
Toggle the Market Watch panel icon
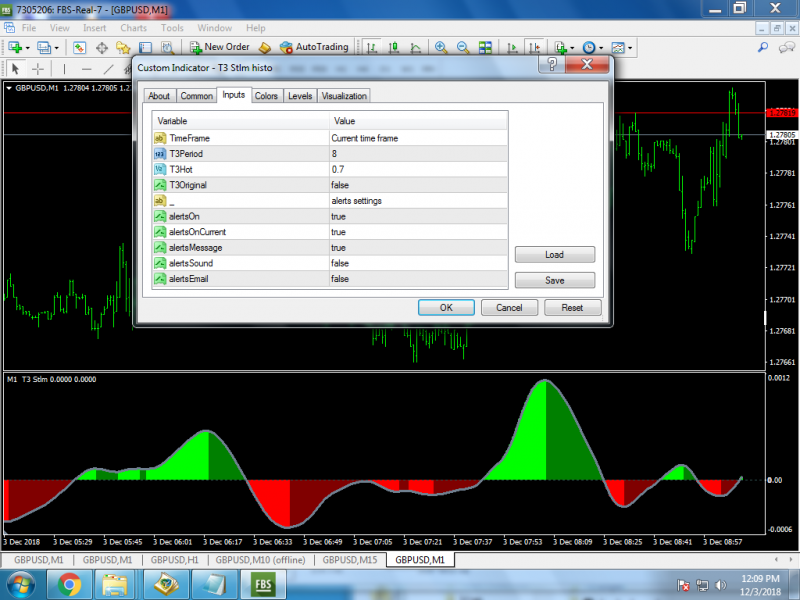point(79,47)
